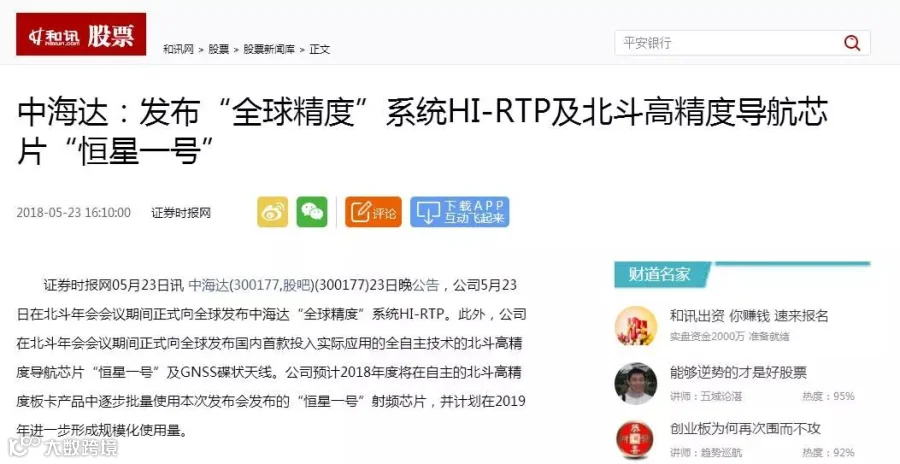Click the blue 下载APP download button

(459, 212)
